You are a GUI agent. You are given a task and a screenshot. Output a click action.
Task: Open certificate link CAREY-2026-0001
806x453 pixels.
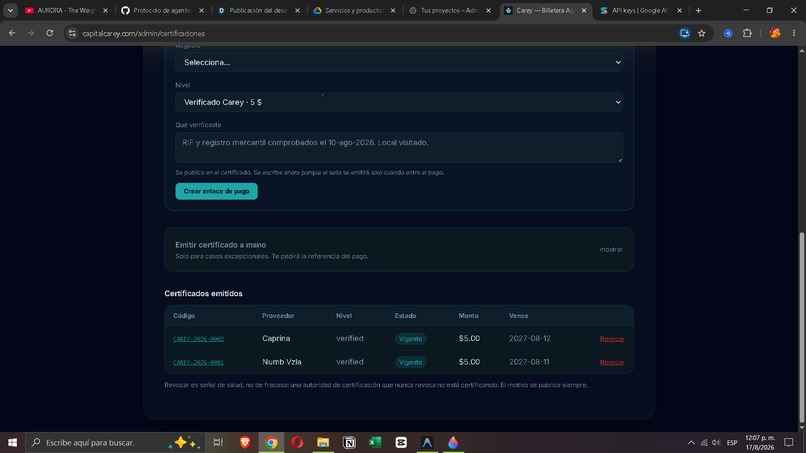coord(198,363)
